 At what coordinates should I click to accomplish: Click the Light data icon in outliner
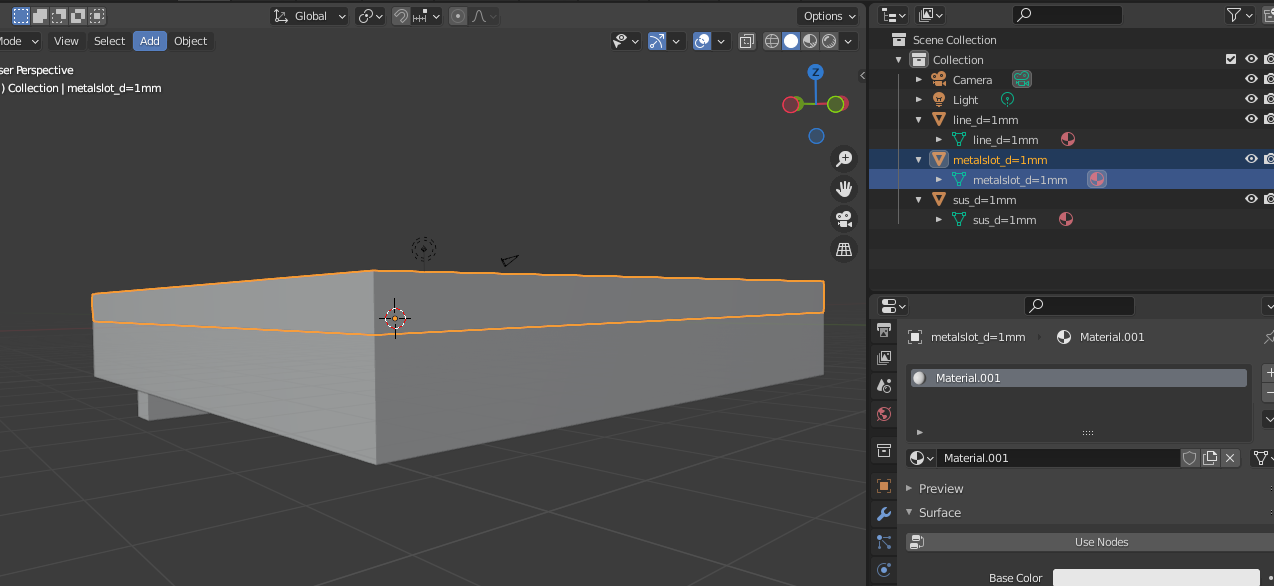(x=1007, y=99)
